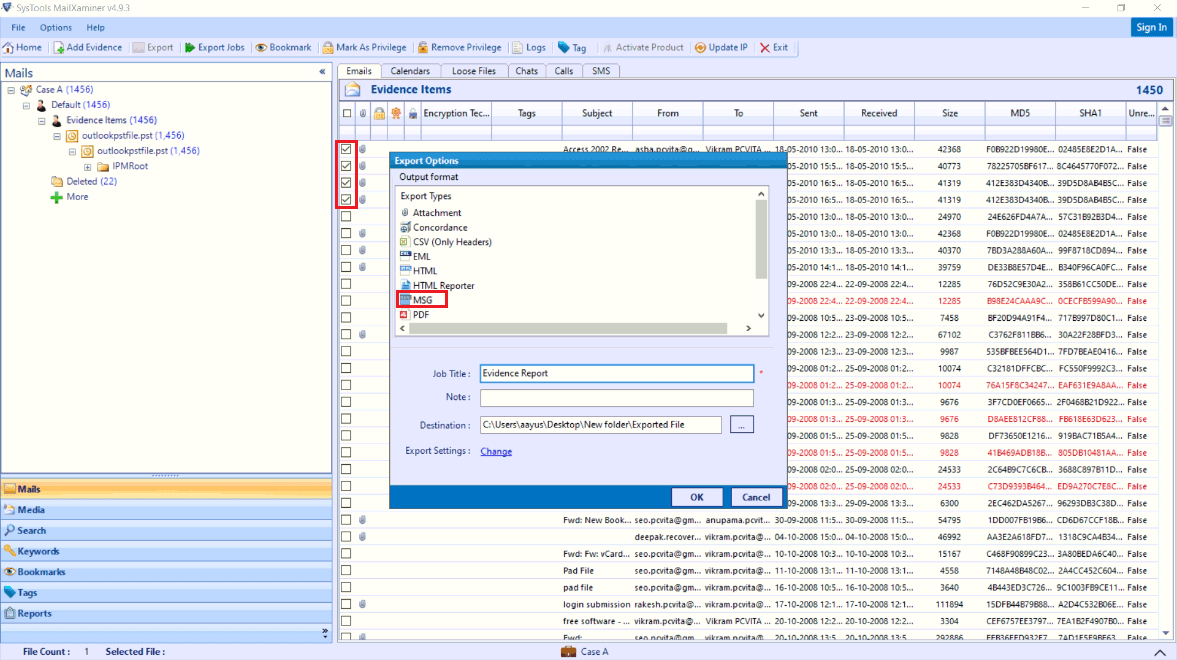Open the Logs toolbar item

pyautogui.click(x=529, y=47)
